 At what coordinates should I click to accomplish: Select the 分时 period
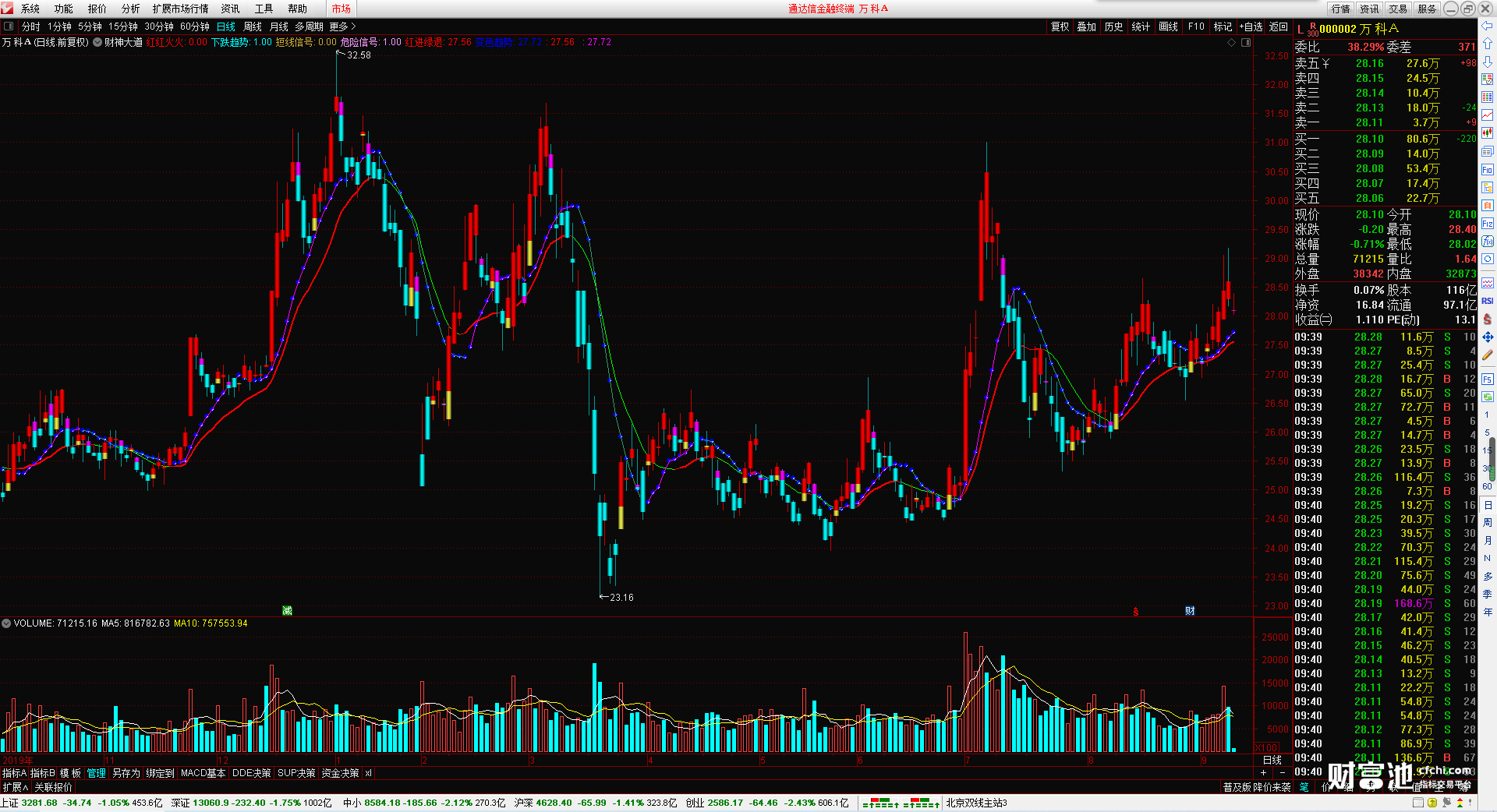(x=31, y=26)
